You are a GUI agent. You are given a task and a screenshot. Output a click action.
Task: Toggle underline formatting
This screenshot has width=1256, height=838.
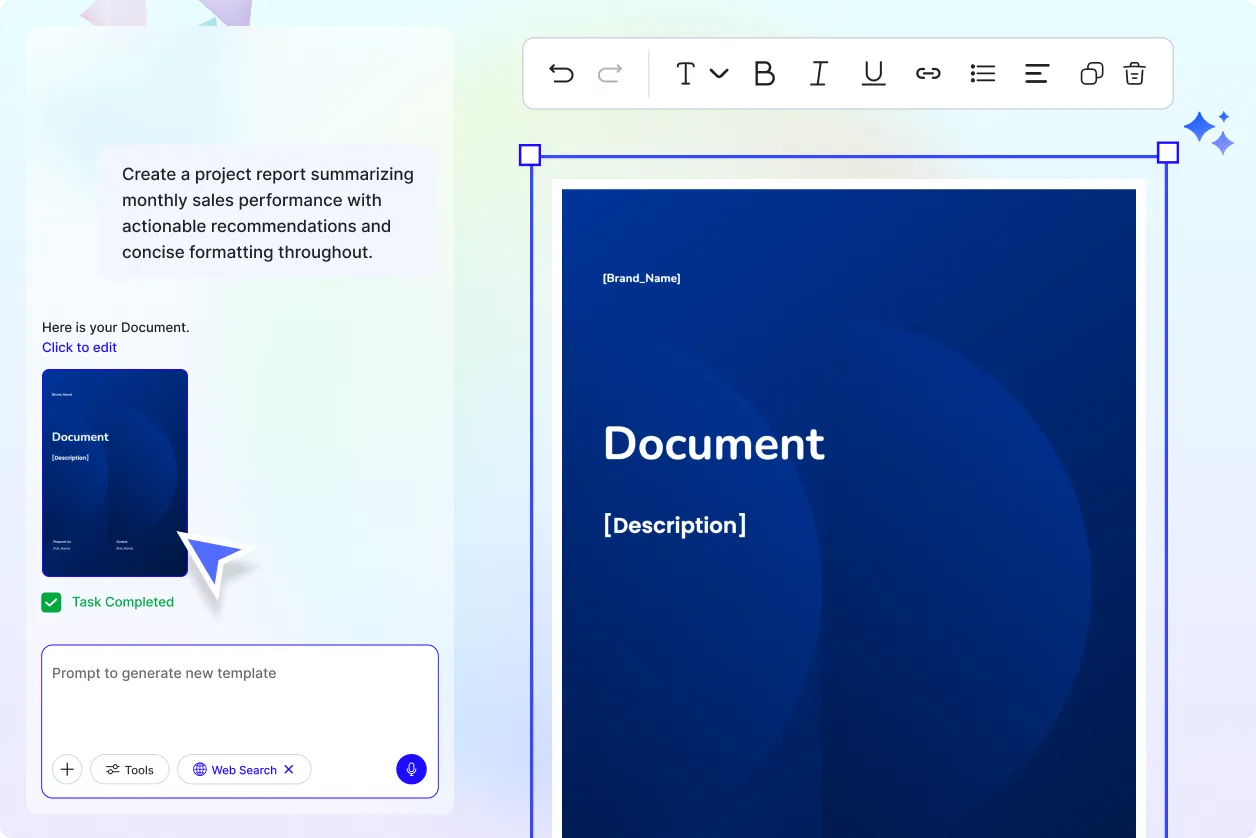pos(874,74)
